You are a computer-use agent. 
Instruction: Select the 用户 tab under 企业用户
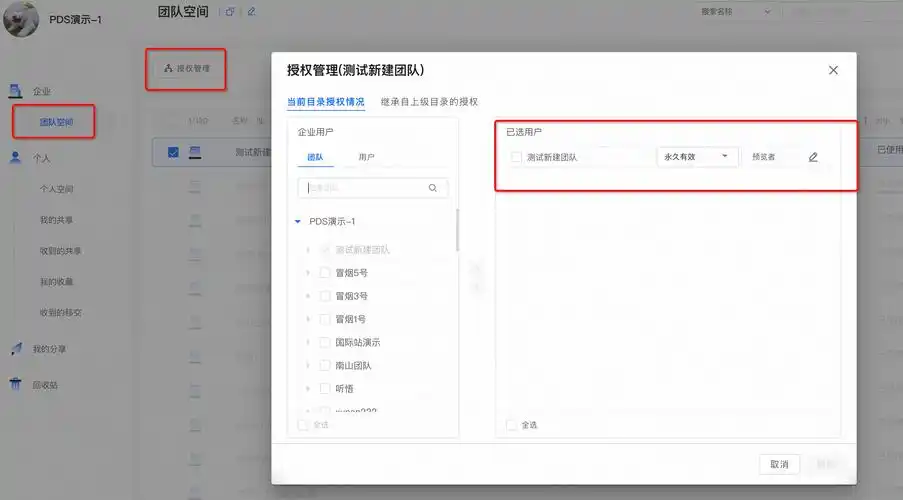pos(366,158)
